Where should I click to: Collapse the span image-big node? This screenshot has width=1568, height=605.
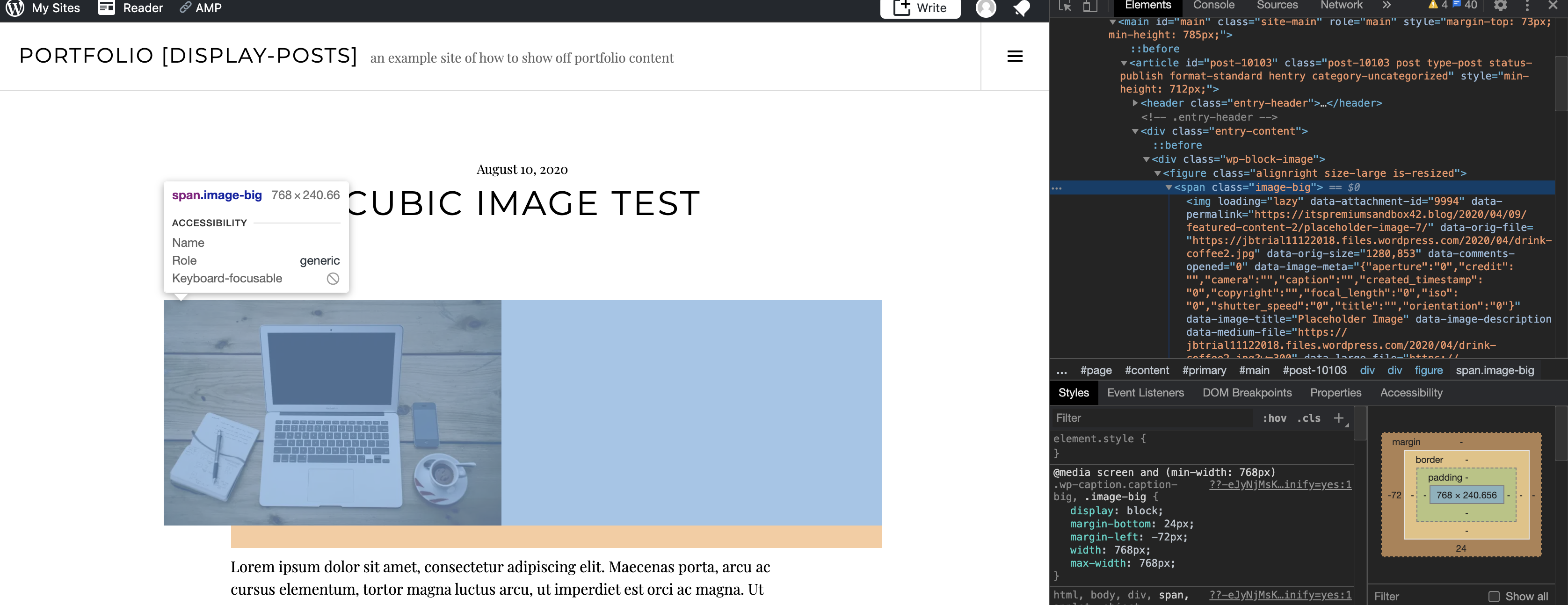(x=1169, y=187)
